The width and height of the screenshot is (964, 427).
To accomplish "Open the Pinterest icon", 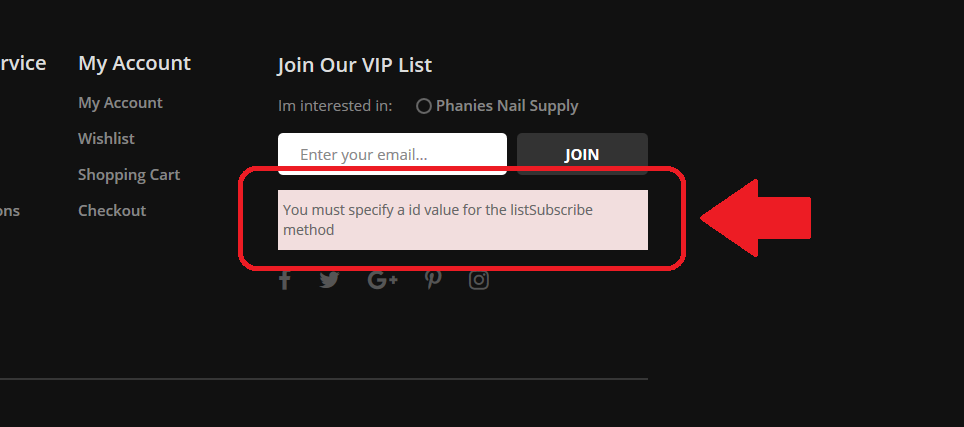I will (x=433, y=280).
